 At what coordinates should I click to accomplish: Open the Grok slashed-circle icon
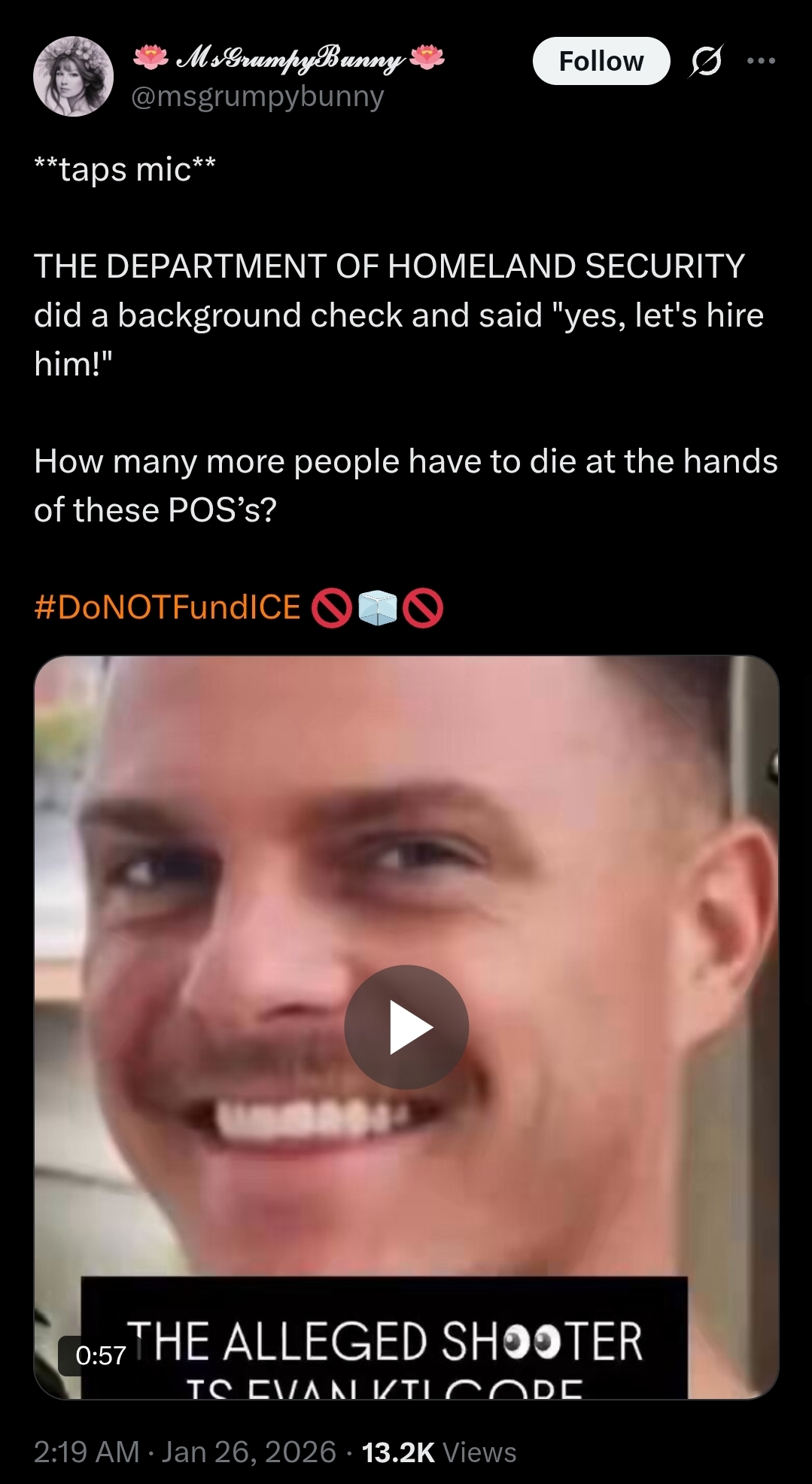(706, 61)
